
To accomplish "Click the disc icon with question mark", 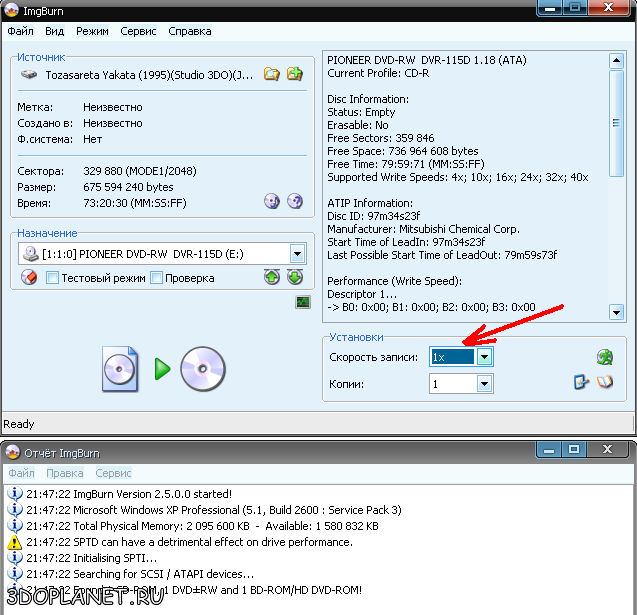I will click(295, 201).
